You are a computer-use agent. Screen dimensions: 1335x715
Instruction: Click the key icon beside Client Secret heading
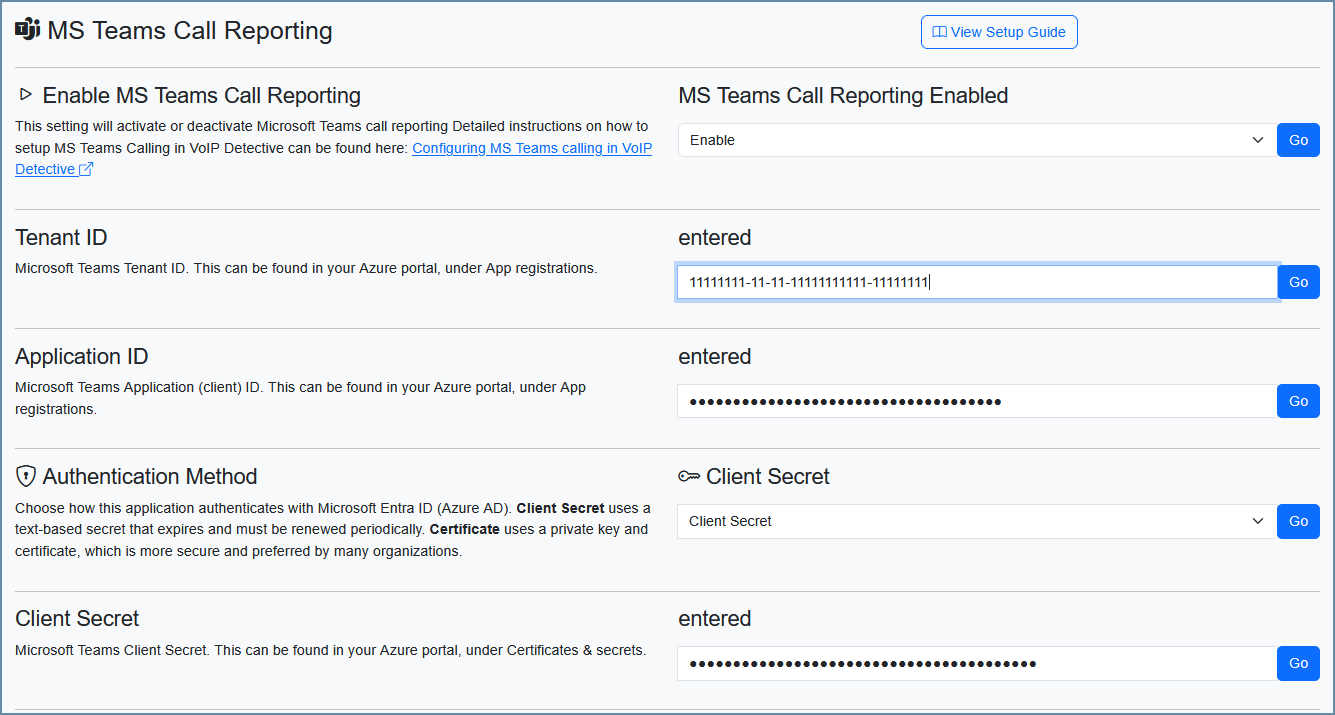point(689,477)
